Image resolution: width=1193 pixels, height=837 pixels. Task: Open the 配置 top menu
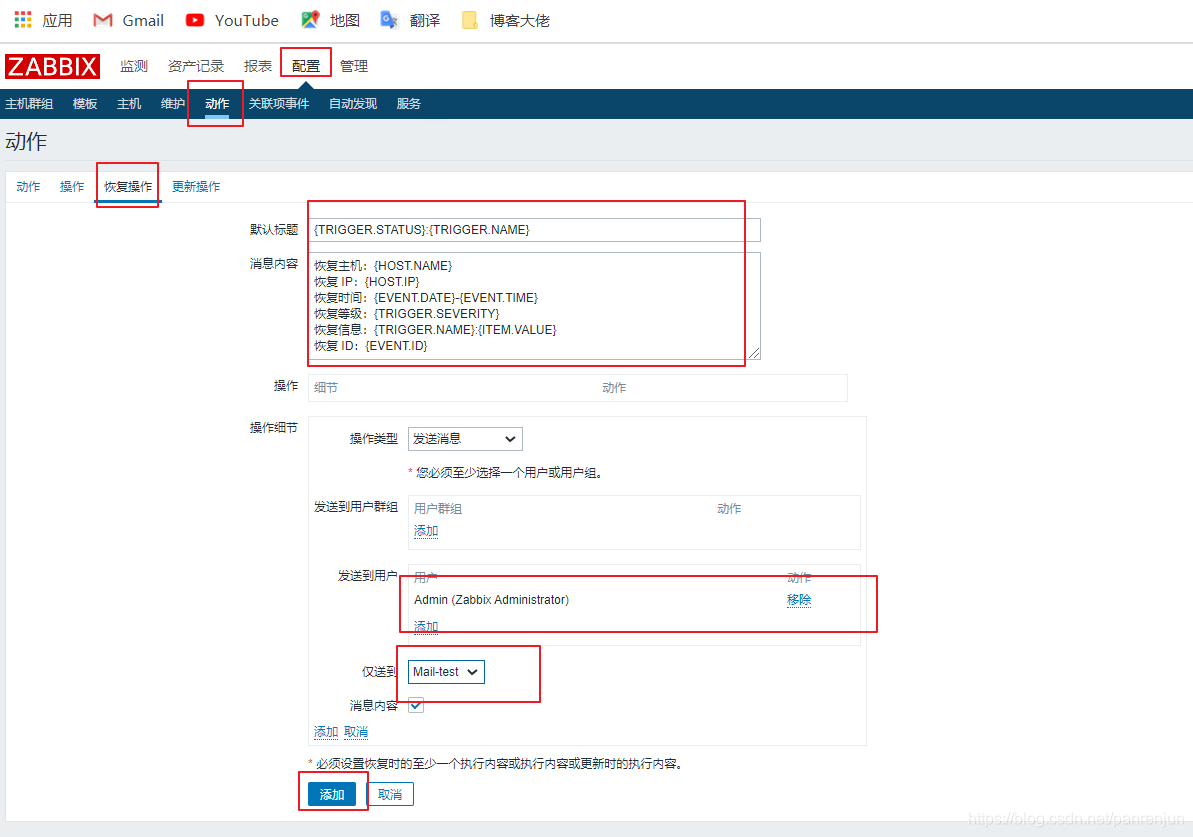[x=306, y=66]
